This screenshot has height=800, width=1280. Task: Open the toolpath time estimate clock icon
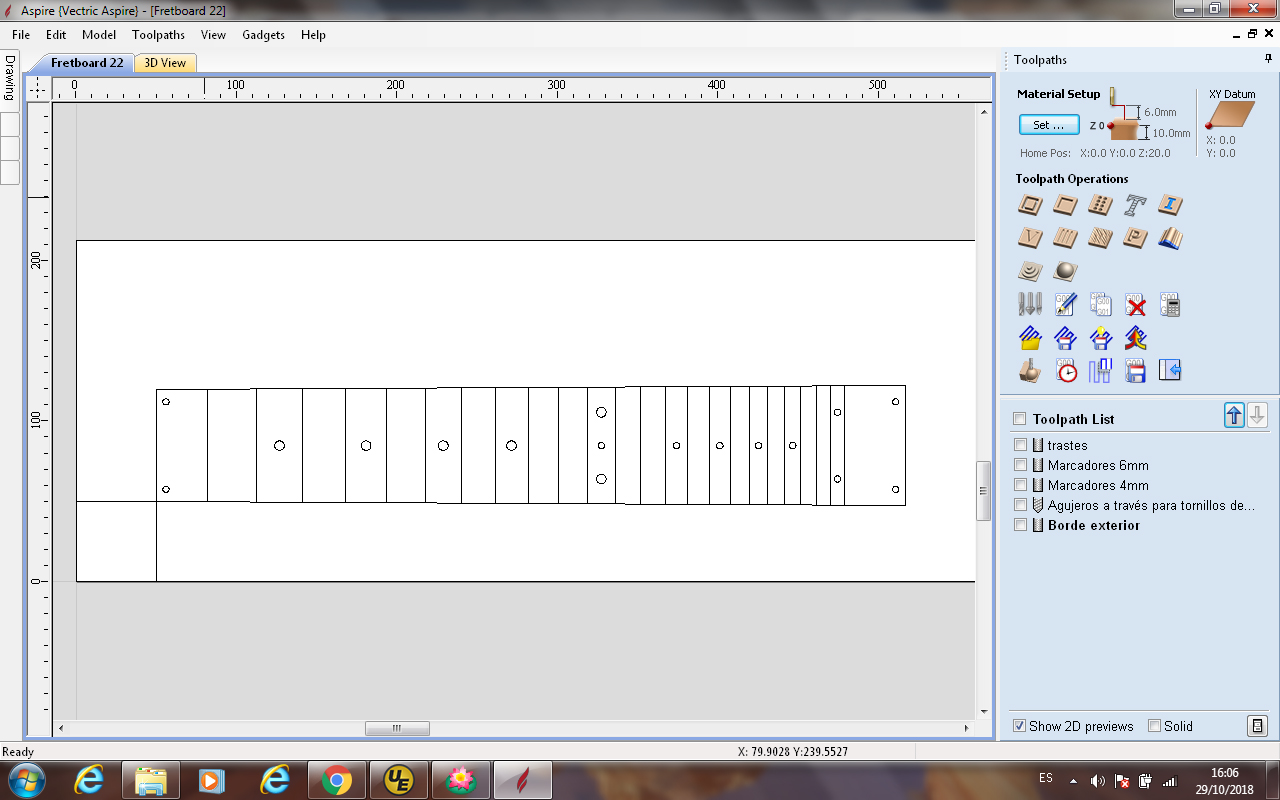pos(1067,371)
